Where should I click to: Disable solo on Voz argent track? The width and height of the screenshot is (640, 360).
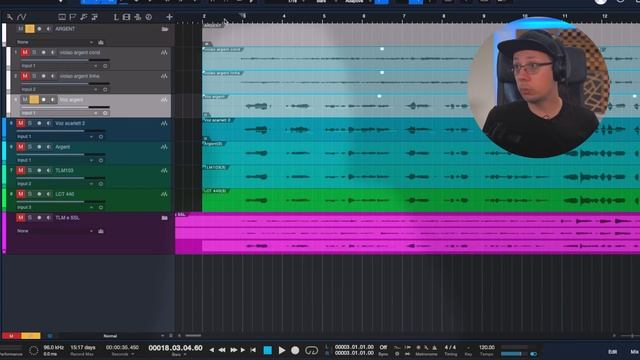click(x=34, y=100)
